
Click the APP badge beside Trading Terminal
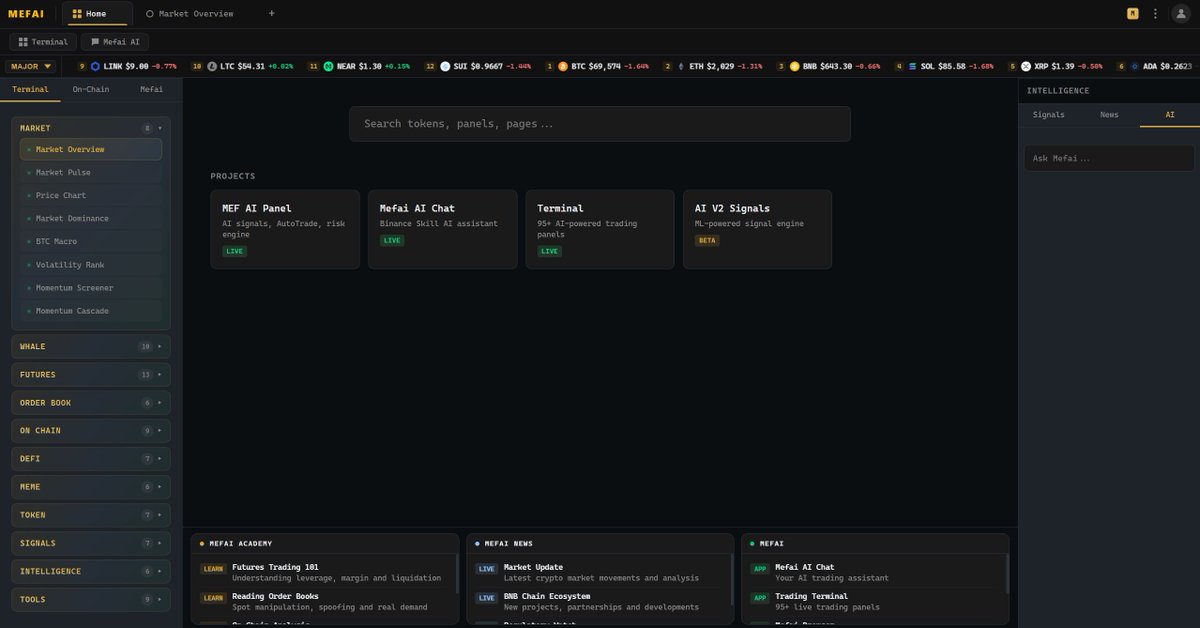pyautogui.click(x=760, y=598)
